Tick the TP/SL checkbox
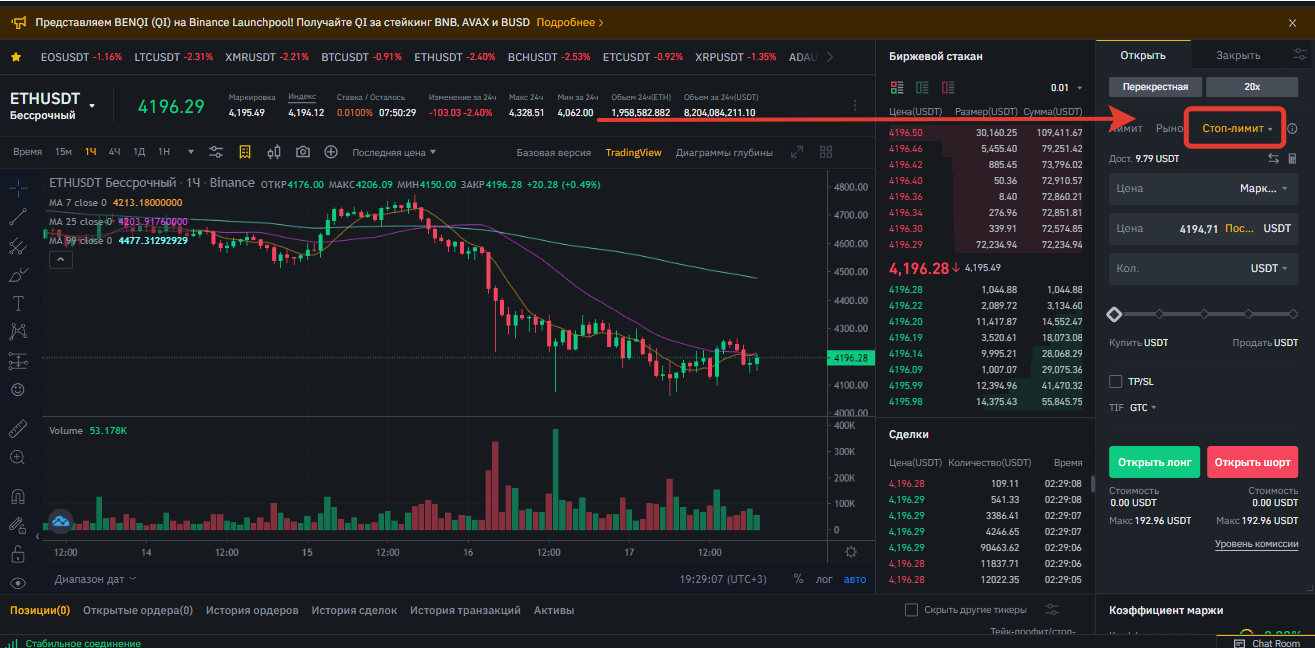Image resolution: width=1315 pixels, height=648 pixels. (x=1115, y=381)
